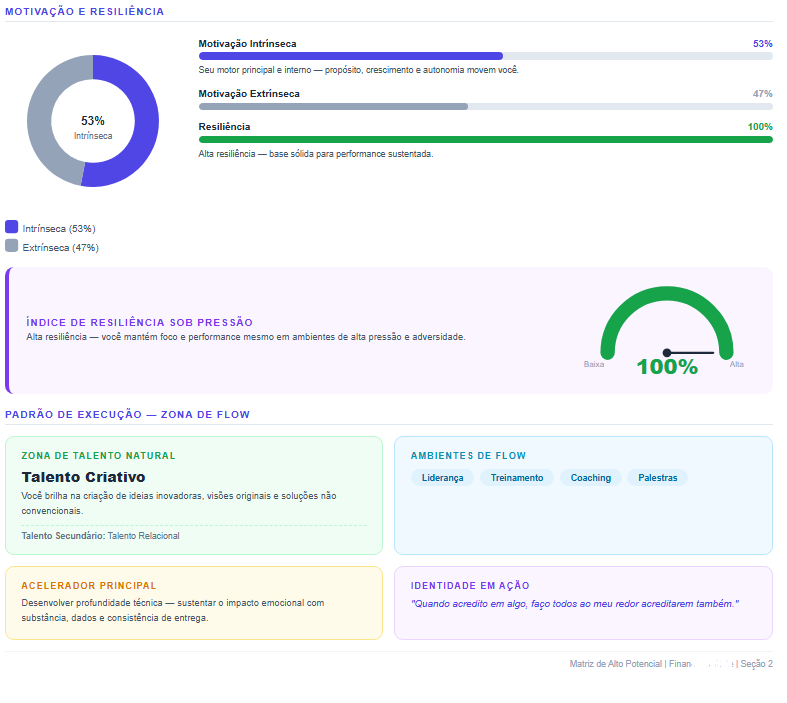787x703 pixels.
Task: Click the Matriz de Alto Potencial footer text
Action: 615,664
